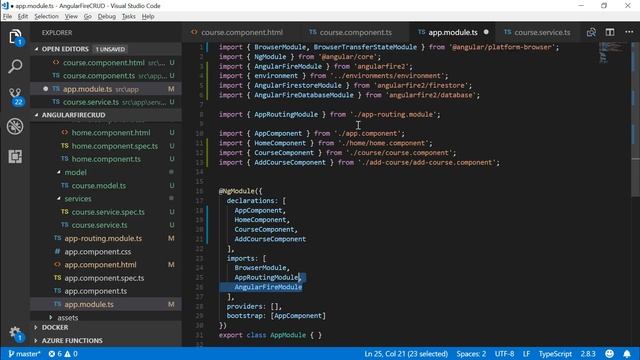Open home.component.spec.ts in file tree
The image size is (640, 360).
(106, 146)
